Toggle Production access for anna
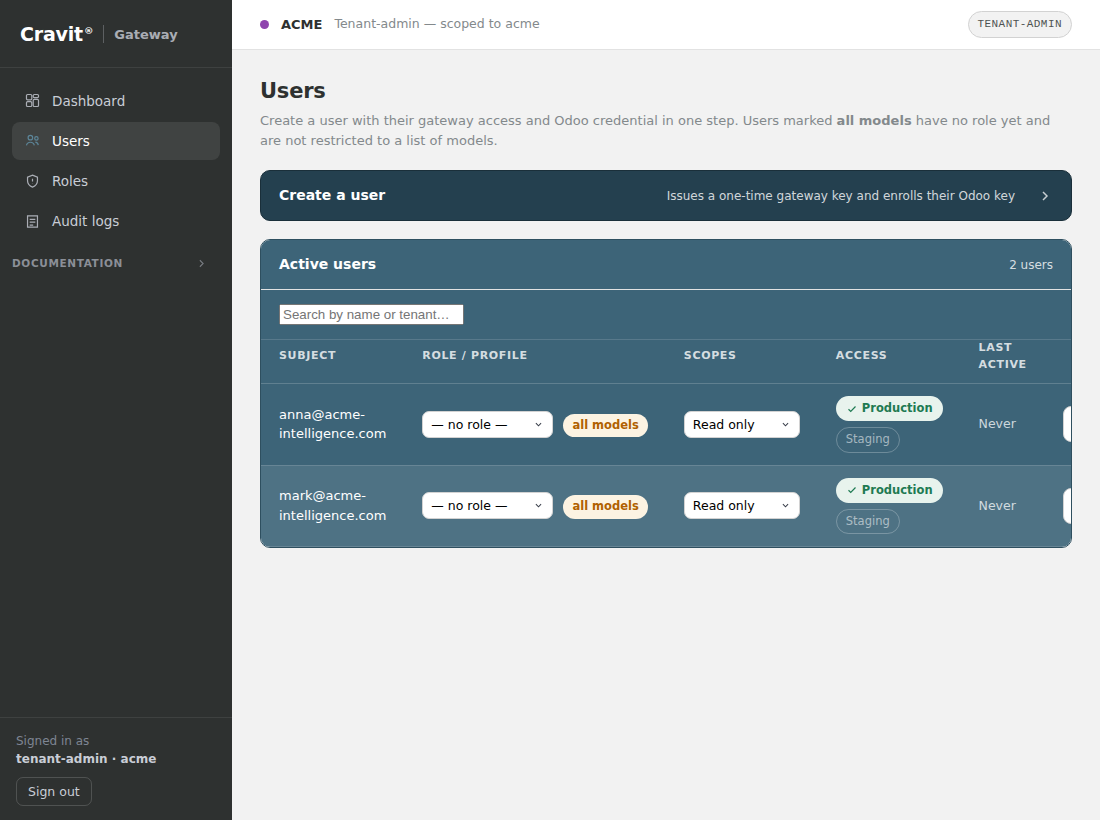The height and width of the screenshot is (820, 1100). tap(889, 408)
